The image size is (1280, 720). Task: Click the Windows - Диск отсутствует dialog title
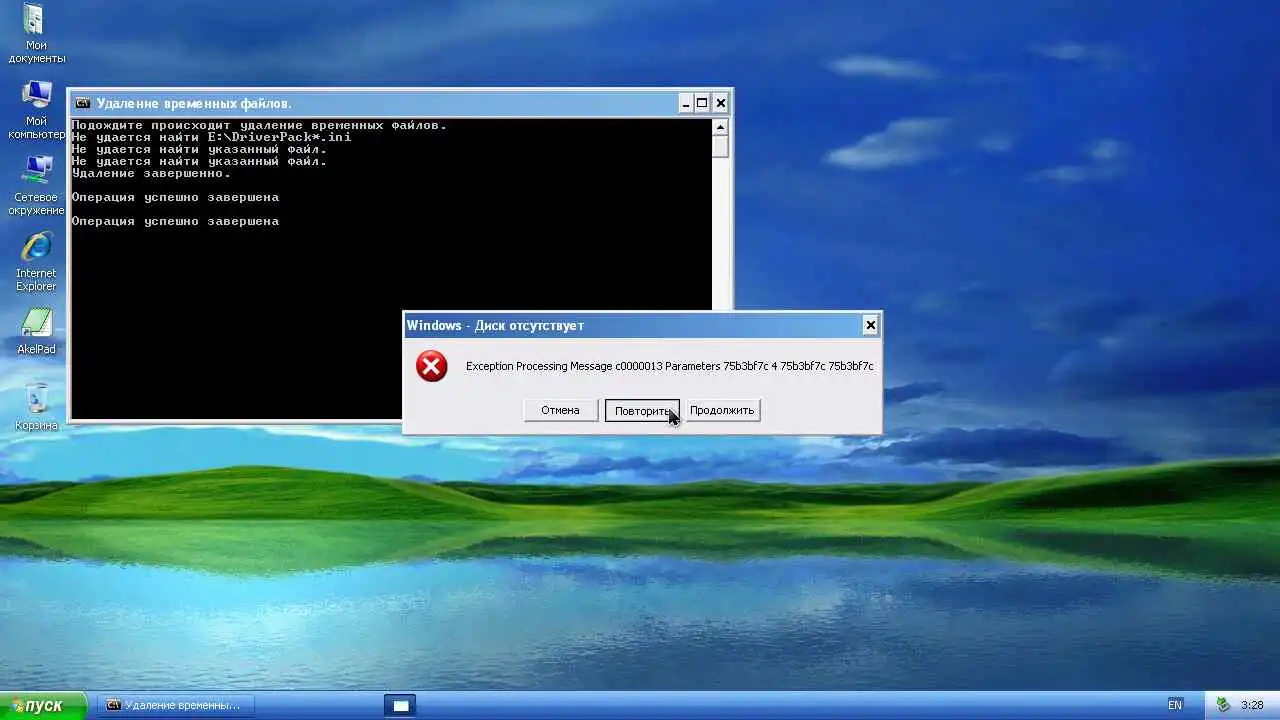click(495, 325)
